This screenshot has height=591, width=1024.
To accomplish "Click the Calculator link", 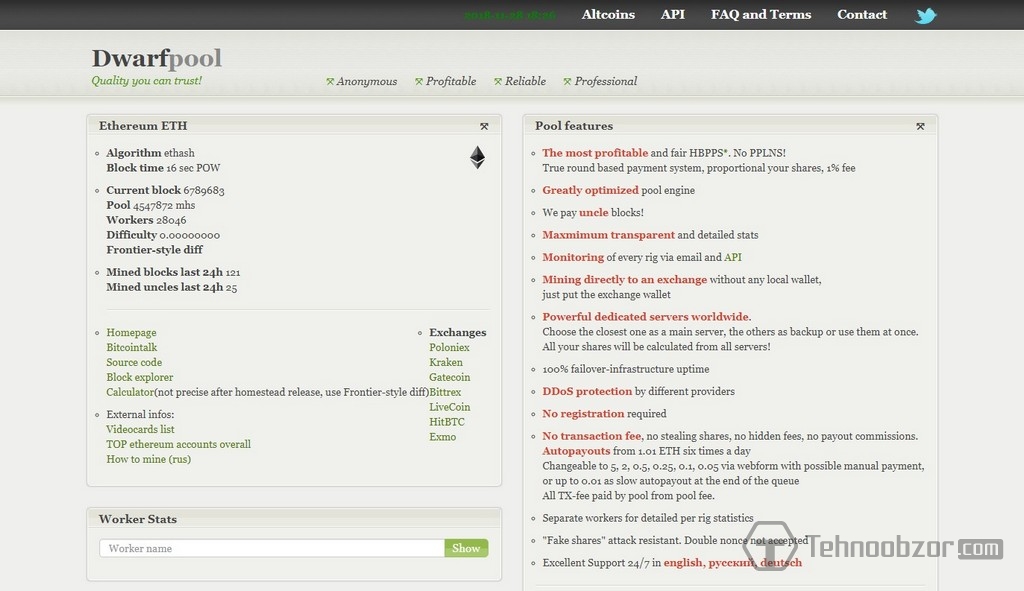I will 130,393.
